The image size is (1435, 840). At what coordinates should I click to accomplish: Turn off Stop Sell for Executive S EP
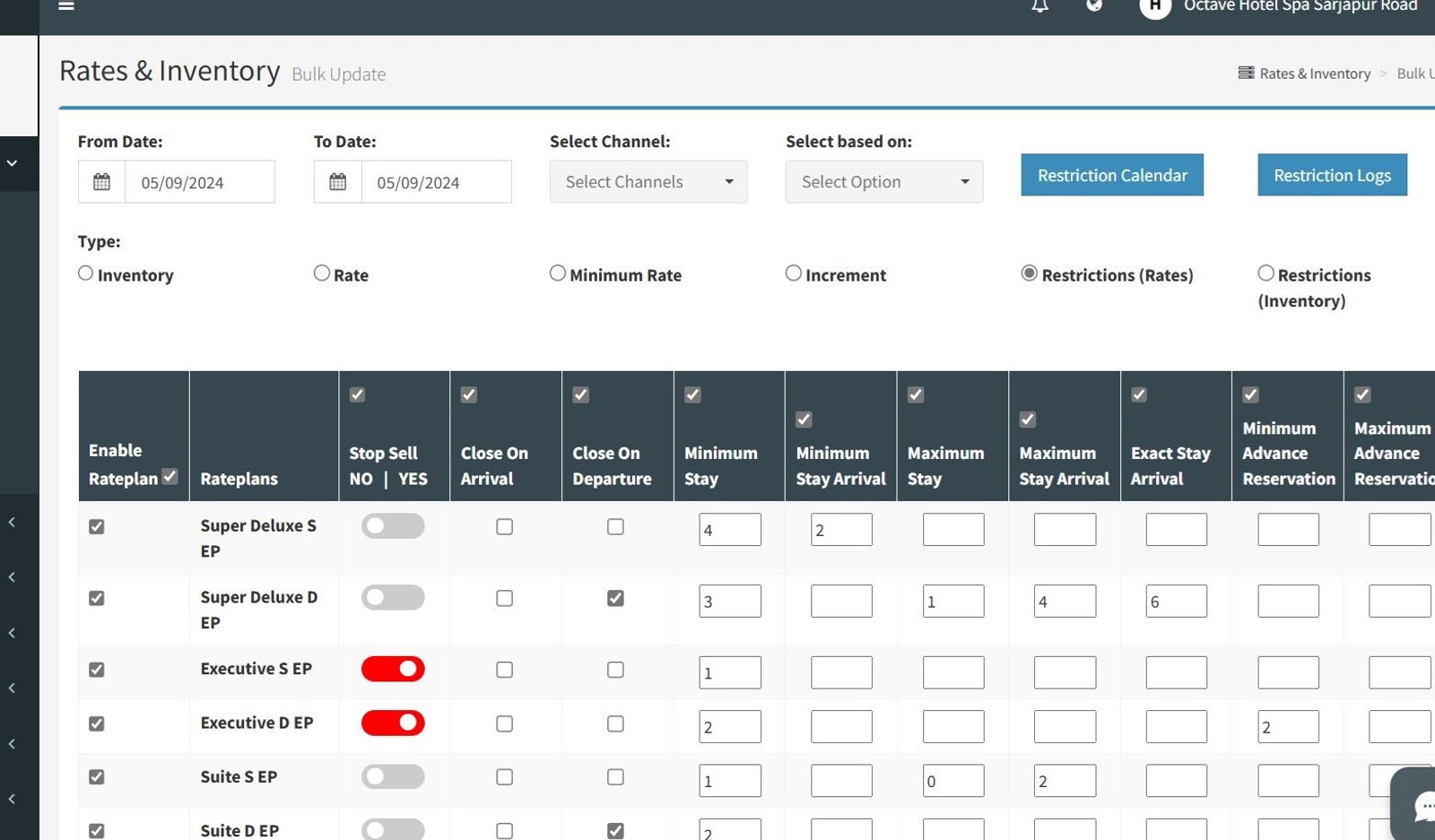[x=393, y=669]
